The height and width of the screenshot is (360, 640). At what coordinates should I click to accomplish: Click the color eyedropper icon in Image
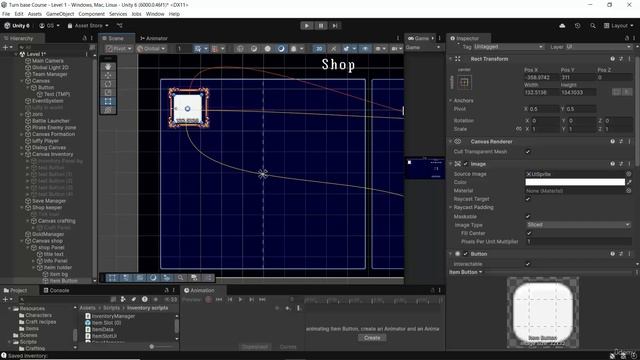pos(629,182)
